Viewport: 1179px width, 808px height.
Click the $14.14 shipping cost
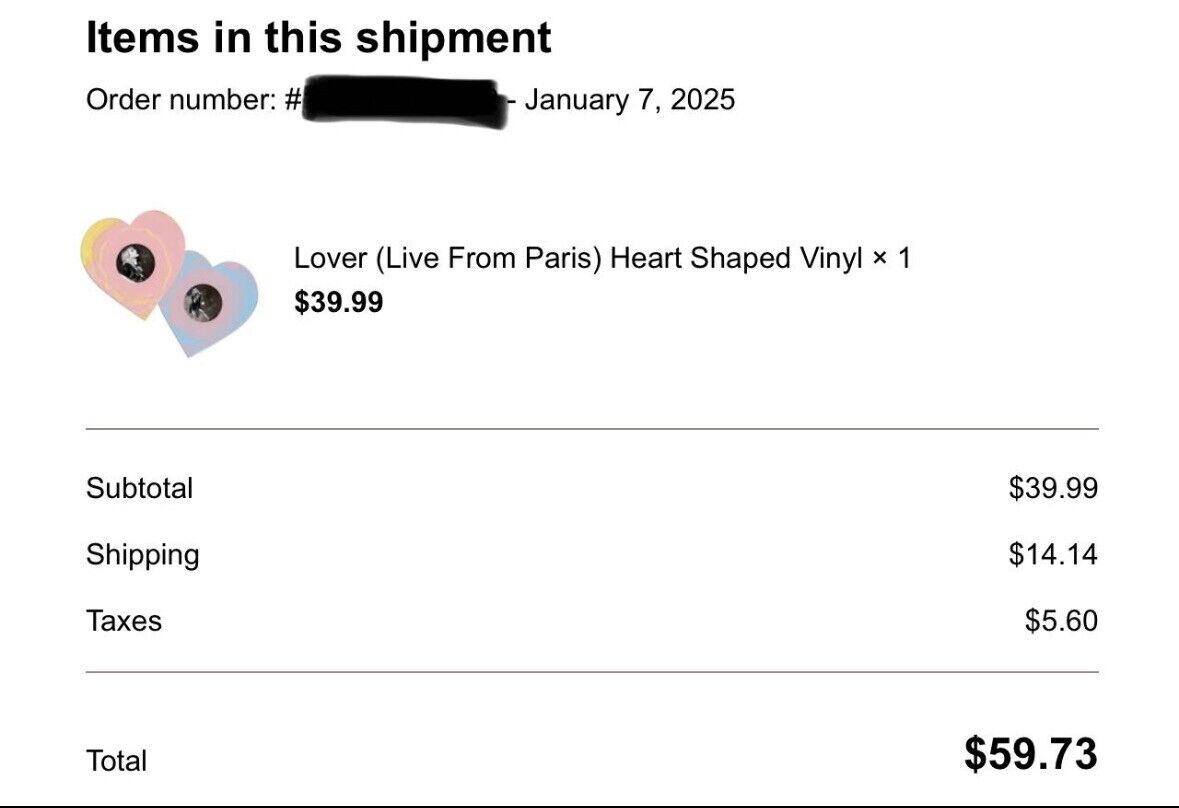pyautogui.click(x=1053, y=555)
